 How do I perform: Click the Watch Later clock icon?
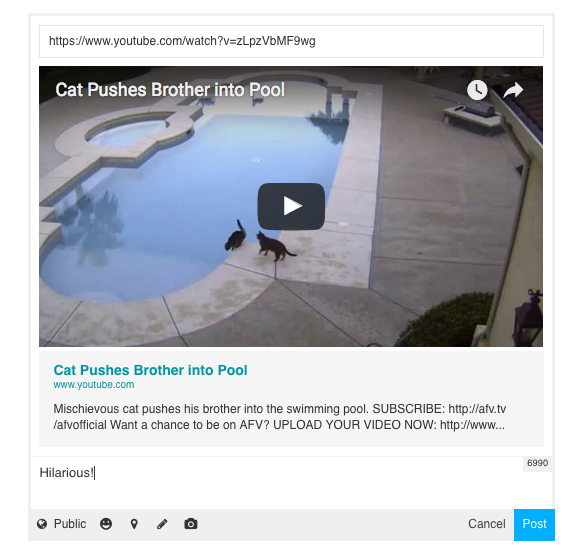pos(477,90)
